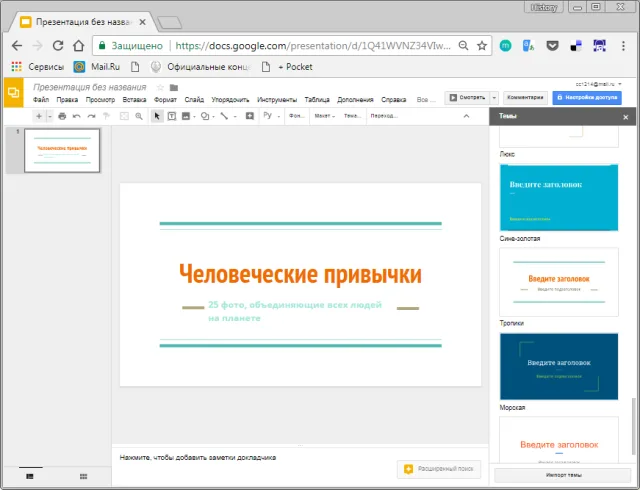
Task: Click the presentation title field
Action: click(x=89, y=87)
